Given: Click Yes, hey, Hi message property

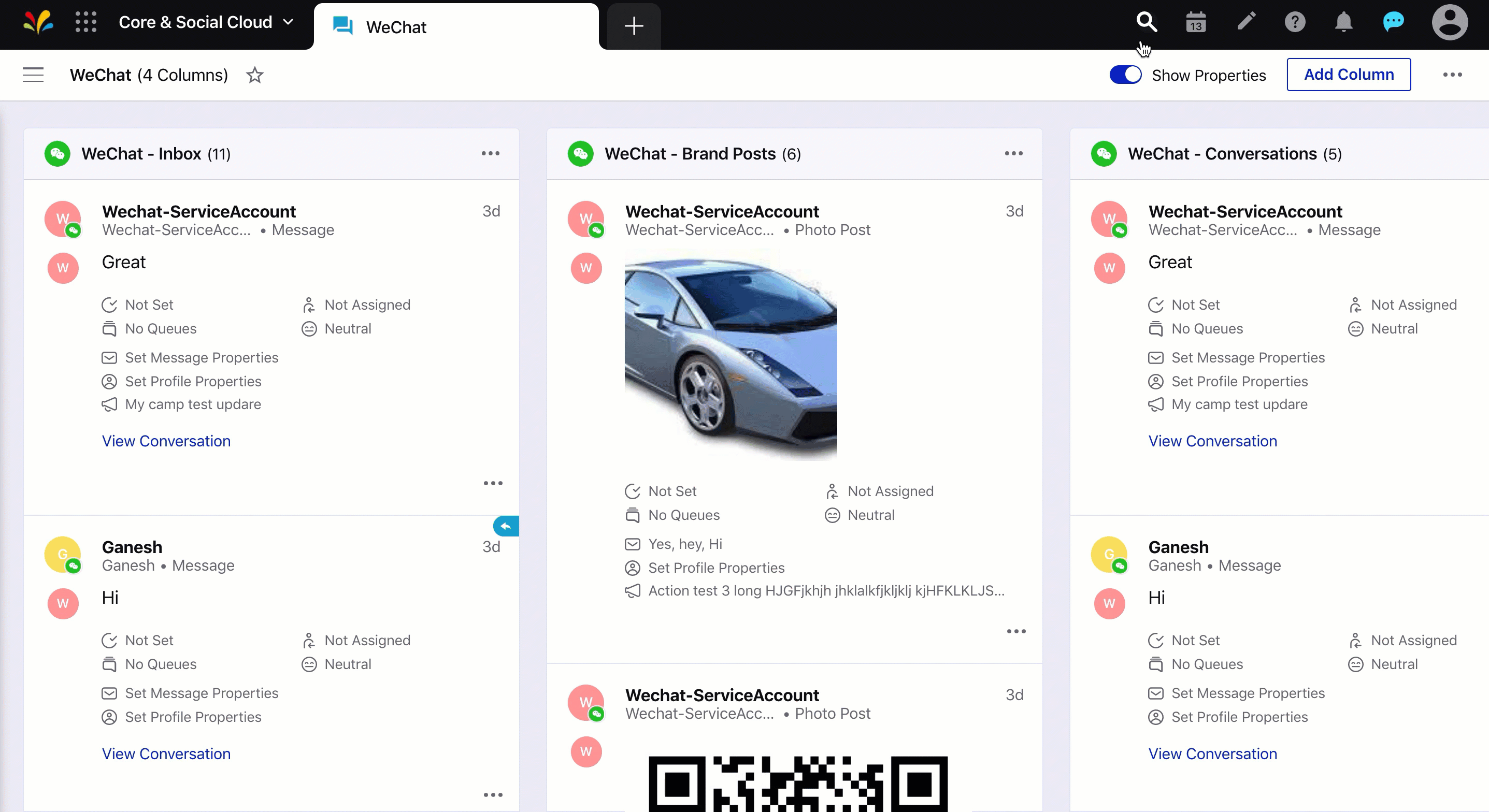Looking at the screenshot, I should (674, 544).
